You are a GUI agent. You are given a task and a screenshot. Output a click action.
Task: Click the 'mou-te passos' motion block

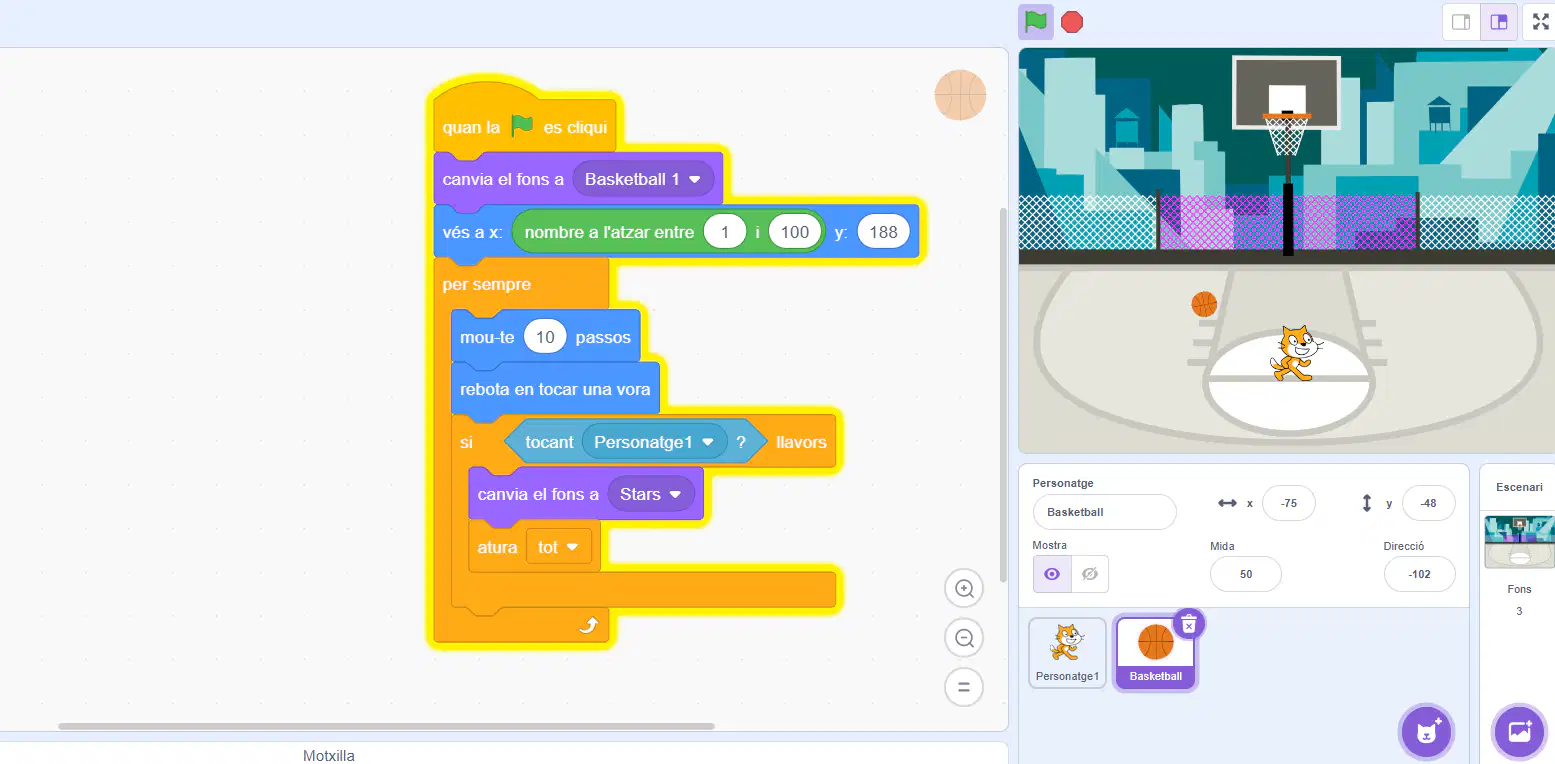[x=546, y=337]
